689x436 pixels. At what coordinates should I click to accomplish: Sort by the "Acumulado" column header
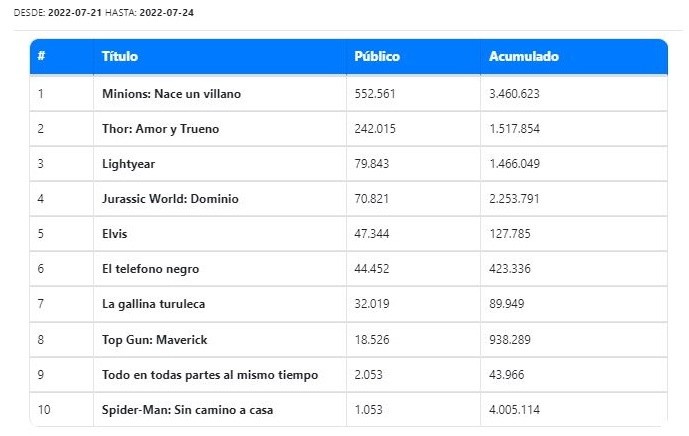524,57
